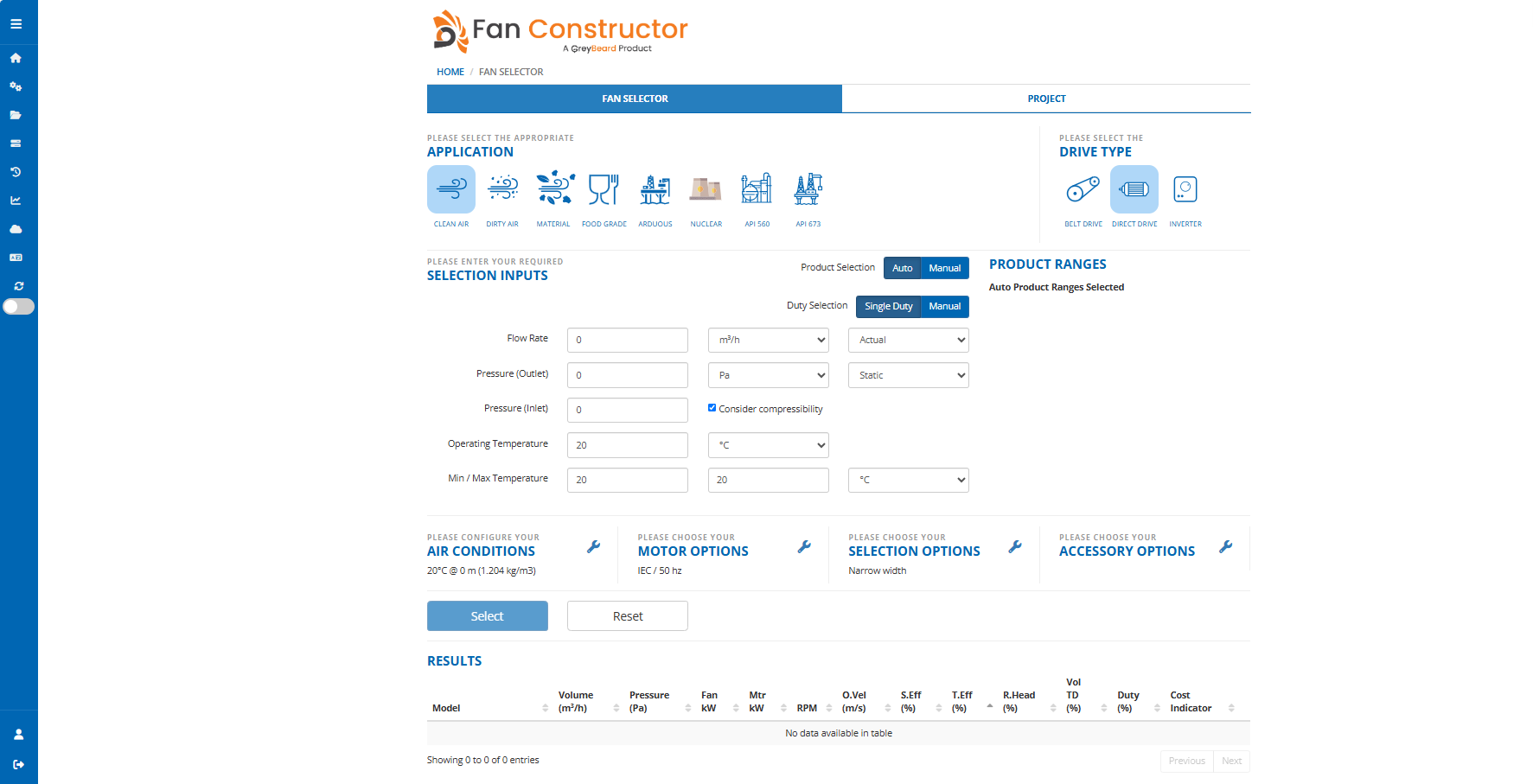Open the user profile icon in sidebar
This screenshot has height=784, width=1533.
point(18,735)
